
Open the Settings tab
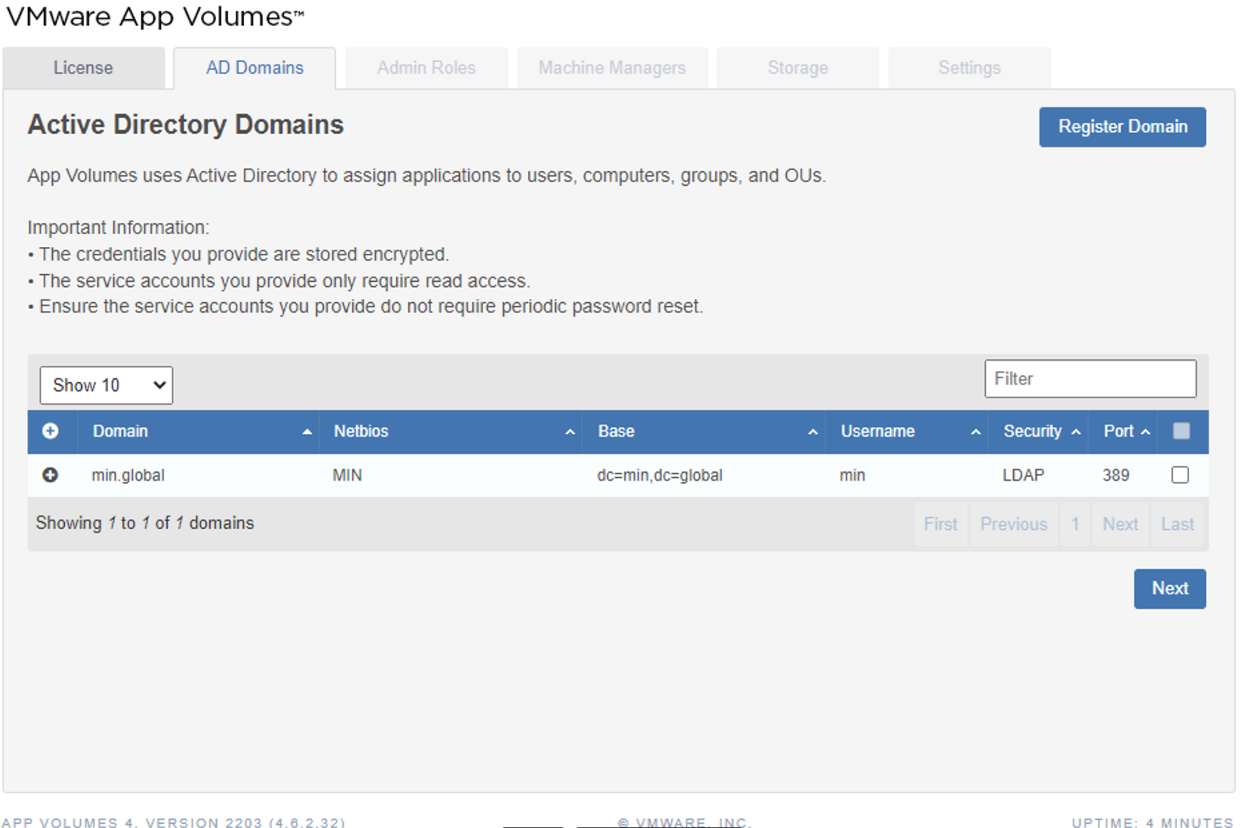pos(969,68)
